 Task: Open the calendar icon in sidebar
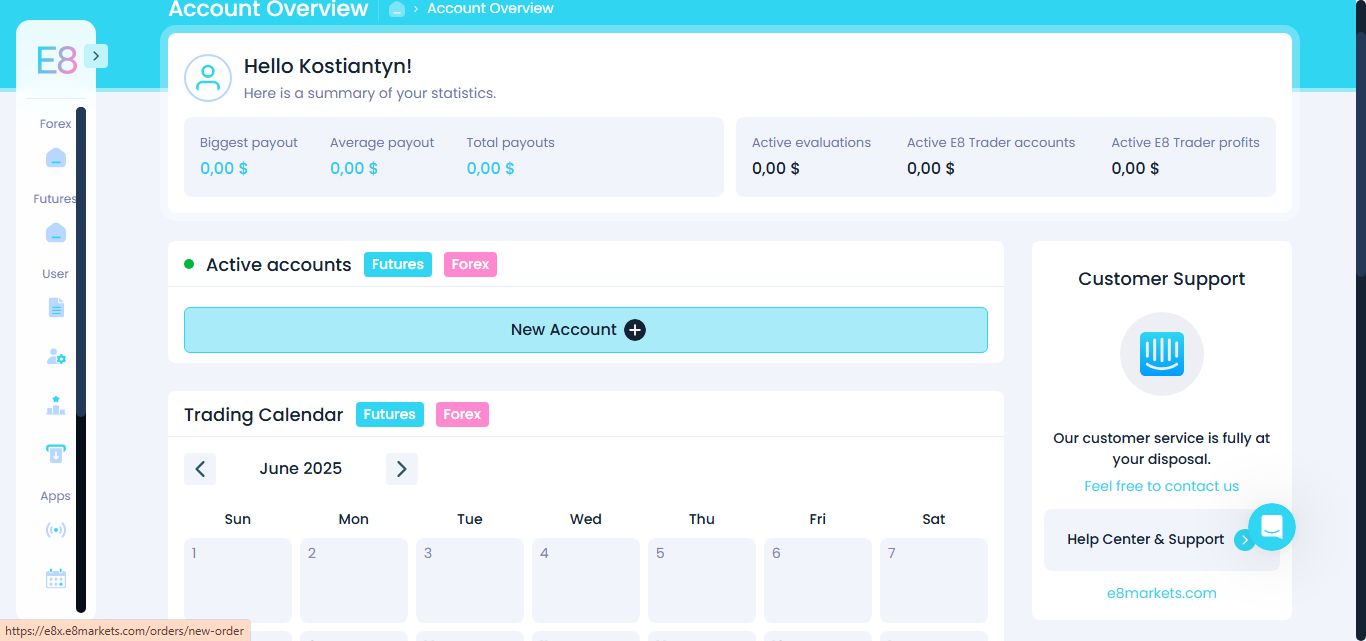[56, 579]
